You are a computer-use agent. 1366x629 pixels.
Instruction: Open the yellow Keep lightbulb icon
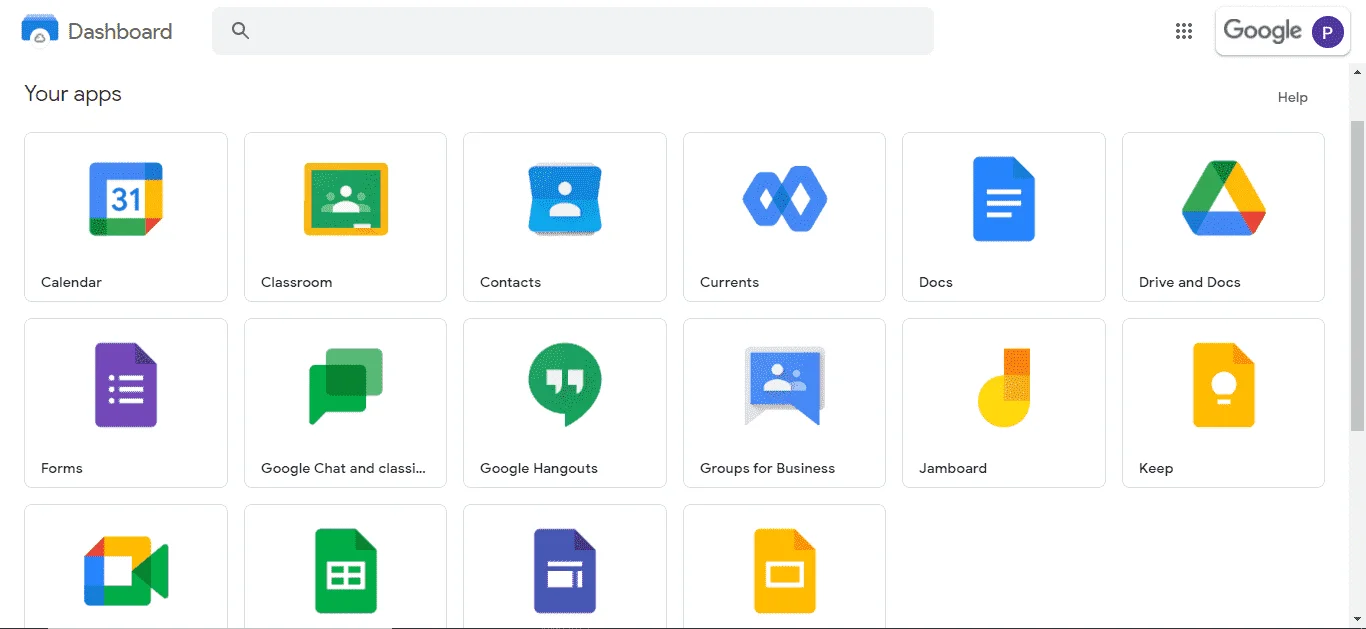(x=1223, y=385)
